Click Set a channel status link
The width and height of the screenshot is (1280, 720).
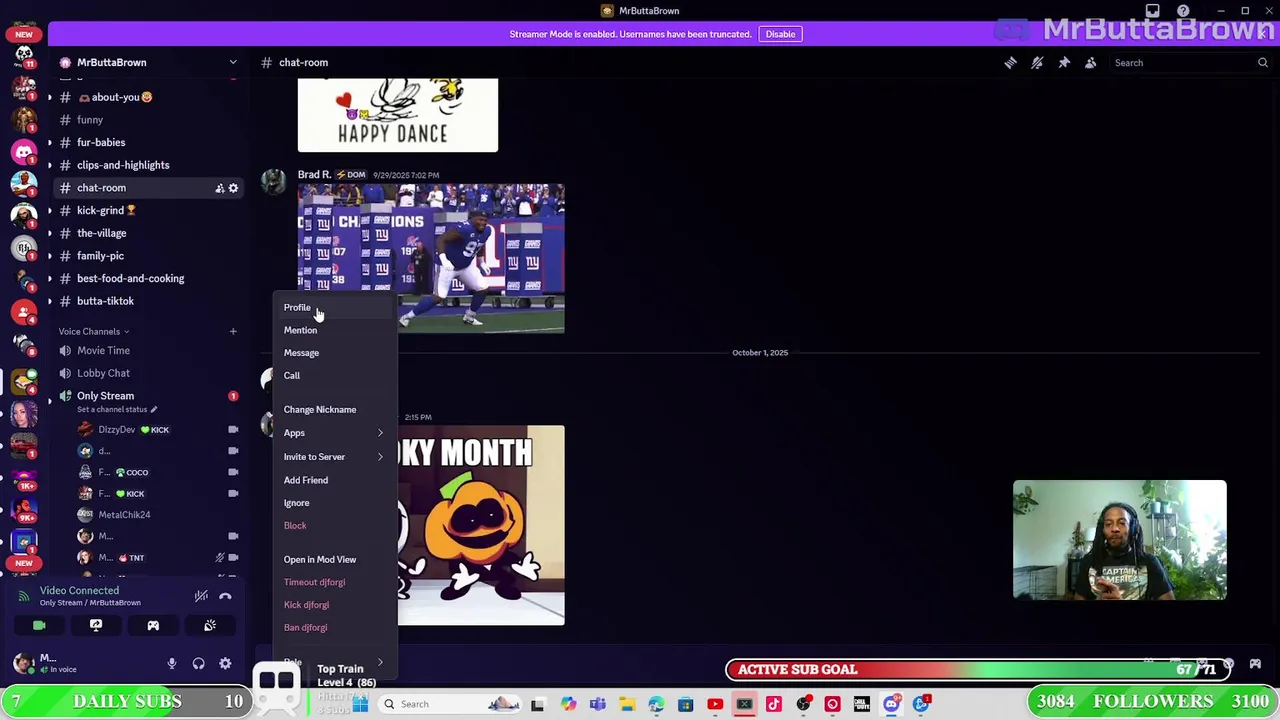(116, 409)
